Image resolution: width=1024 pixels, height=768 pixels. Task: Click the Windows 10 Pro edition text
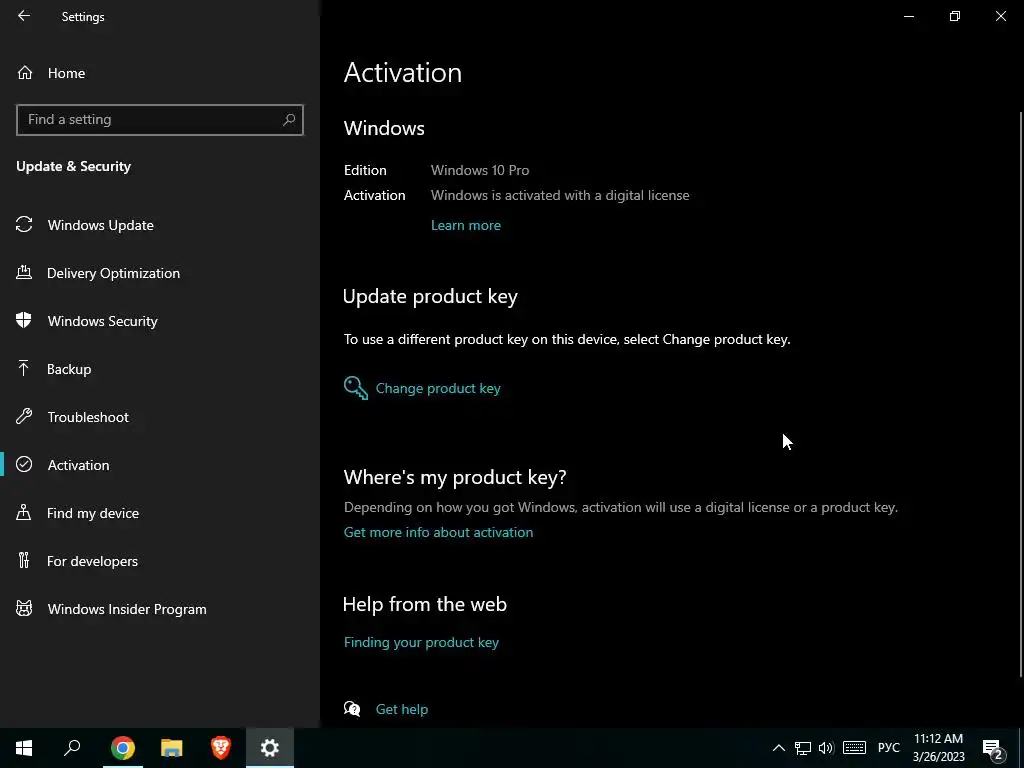[x=480, y=170]
